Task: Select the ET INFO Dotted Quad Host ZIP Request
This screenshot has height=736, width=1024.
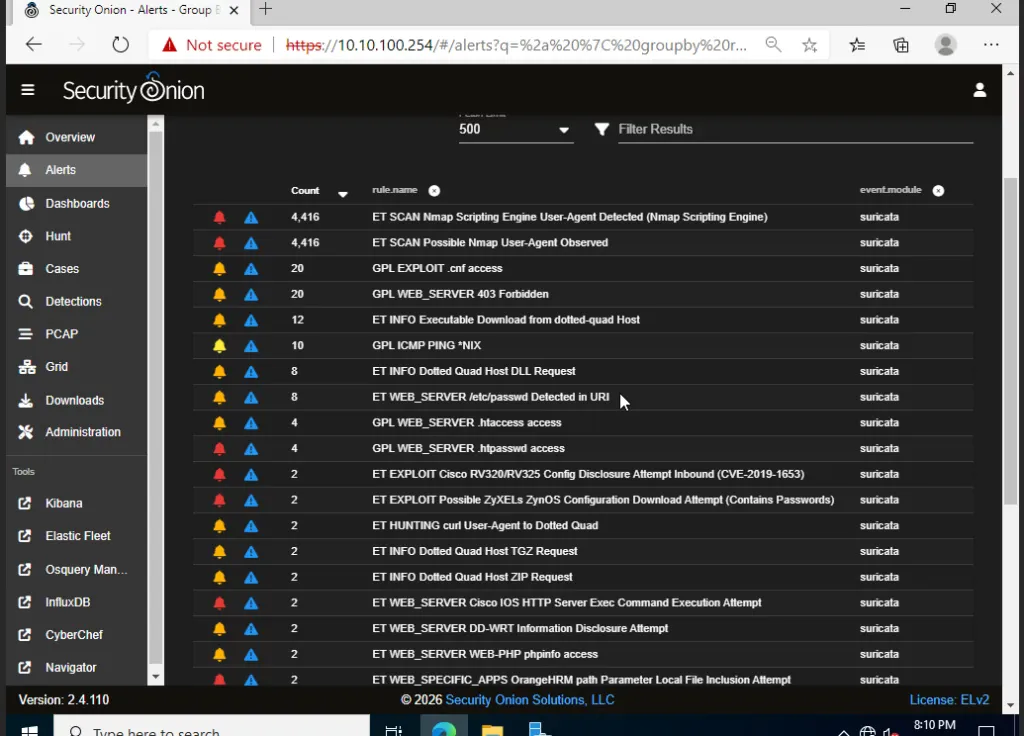Action: click(472, 577)
